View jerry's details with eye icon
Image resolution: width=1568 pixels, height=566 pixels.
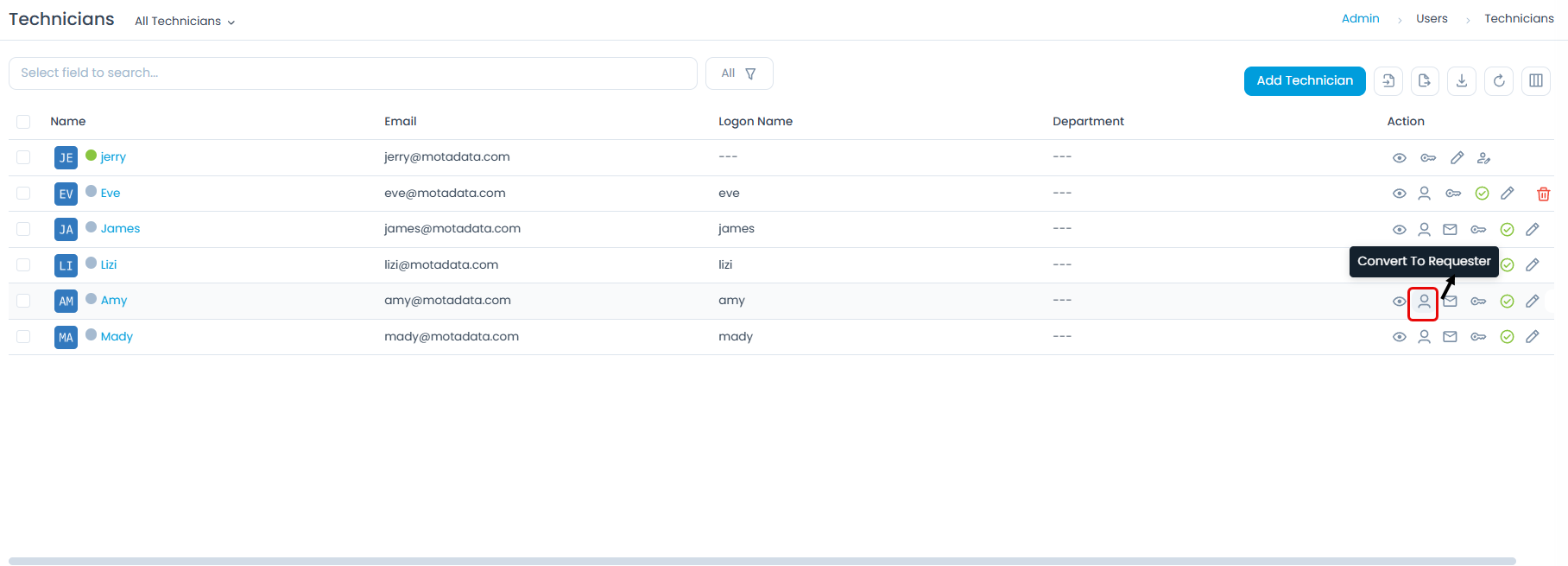pos(1400,158)
